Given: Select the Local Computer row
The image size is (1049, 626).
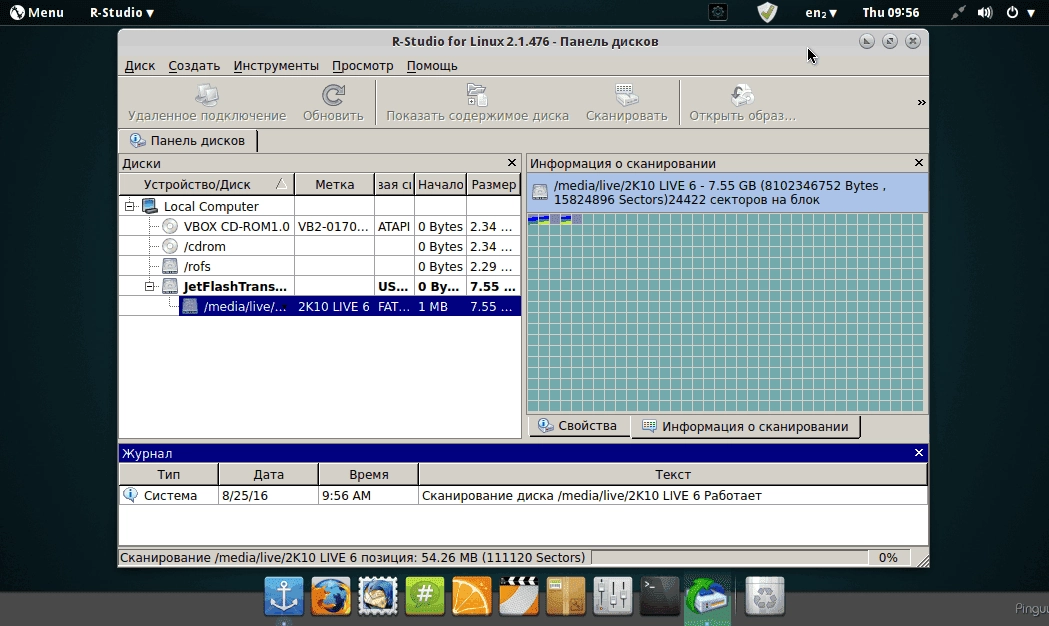Looking at the screenshot, I should (x=320, y=206).
